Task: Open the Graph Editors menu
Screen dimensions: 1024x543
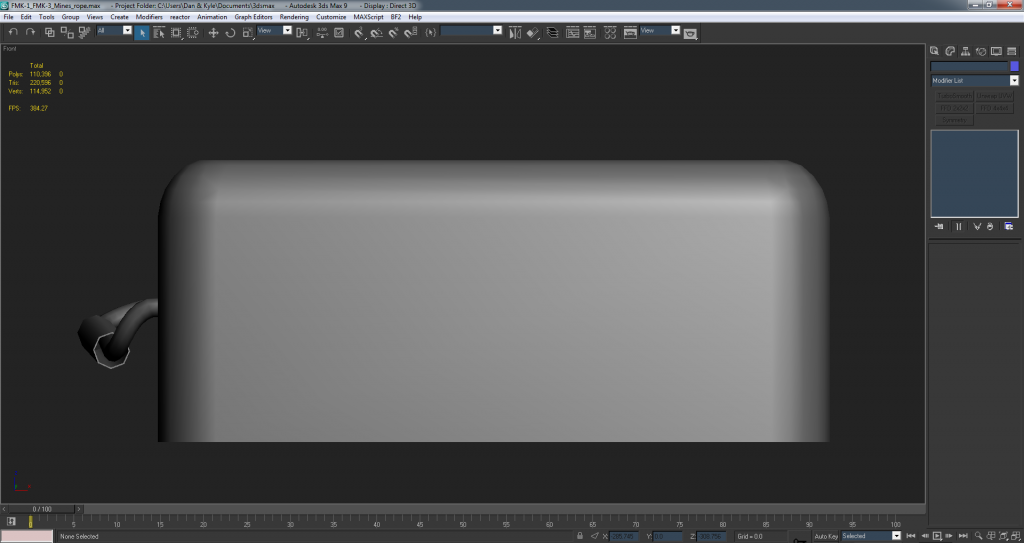Action: point(253,17)
